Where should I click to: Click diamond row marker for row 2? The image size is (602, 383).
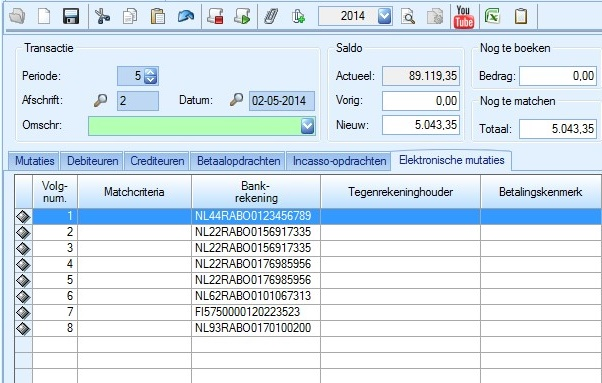(23, 233)
